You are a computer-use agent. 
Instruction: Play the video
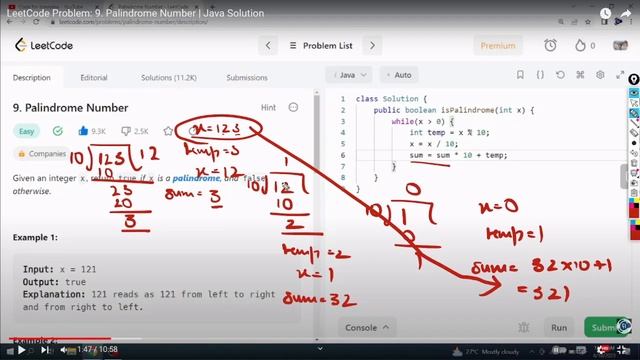tap(22, 350)
